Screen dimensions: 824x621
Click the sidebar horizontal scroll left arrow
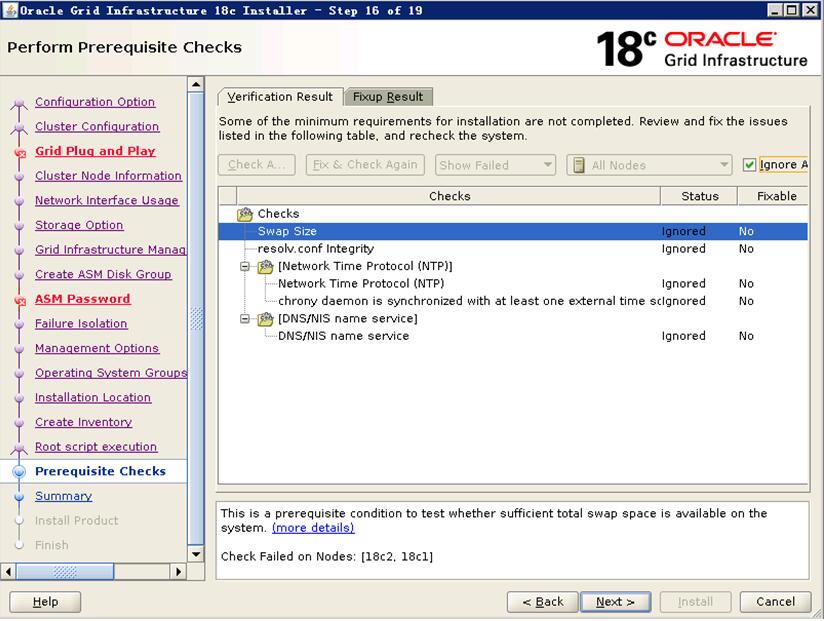coord(8,572)
